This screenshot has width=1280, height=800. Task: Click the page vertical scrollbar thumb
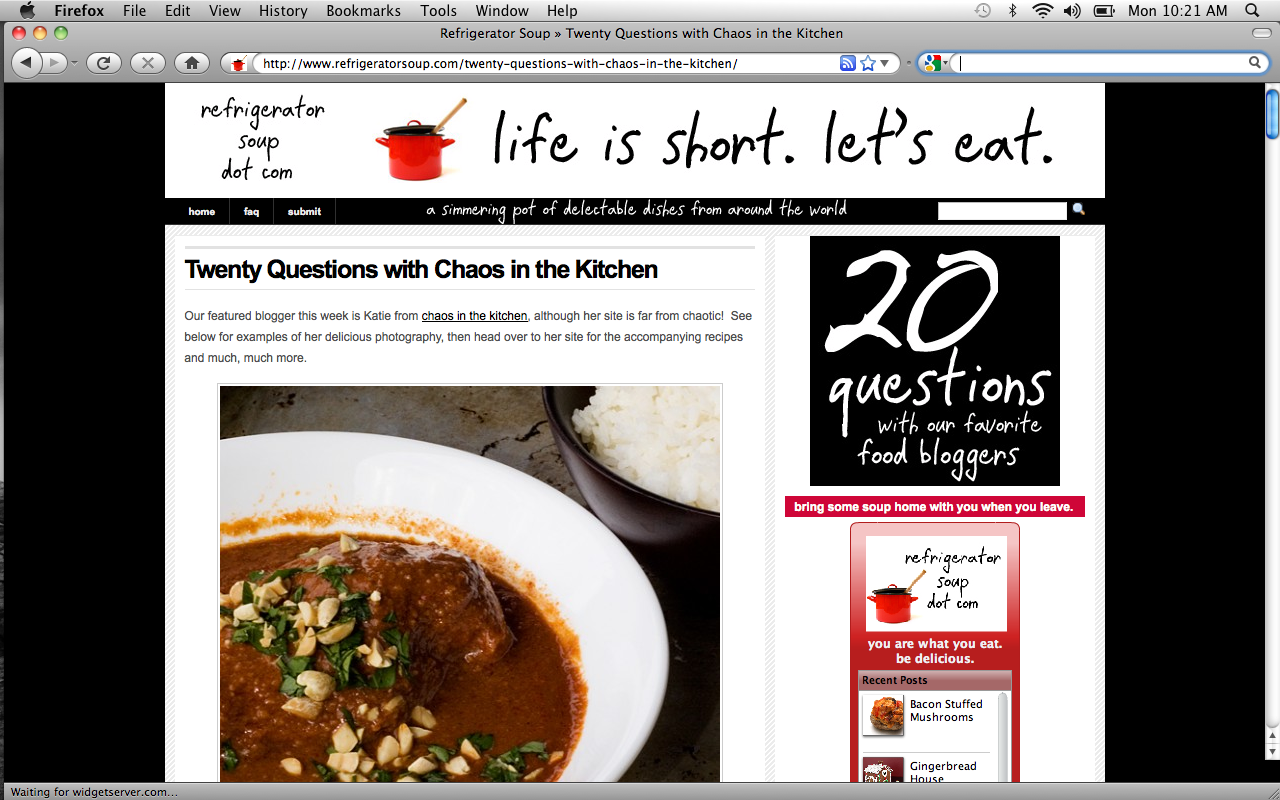tap(1272, 114)
